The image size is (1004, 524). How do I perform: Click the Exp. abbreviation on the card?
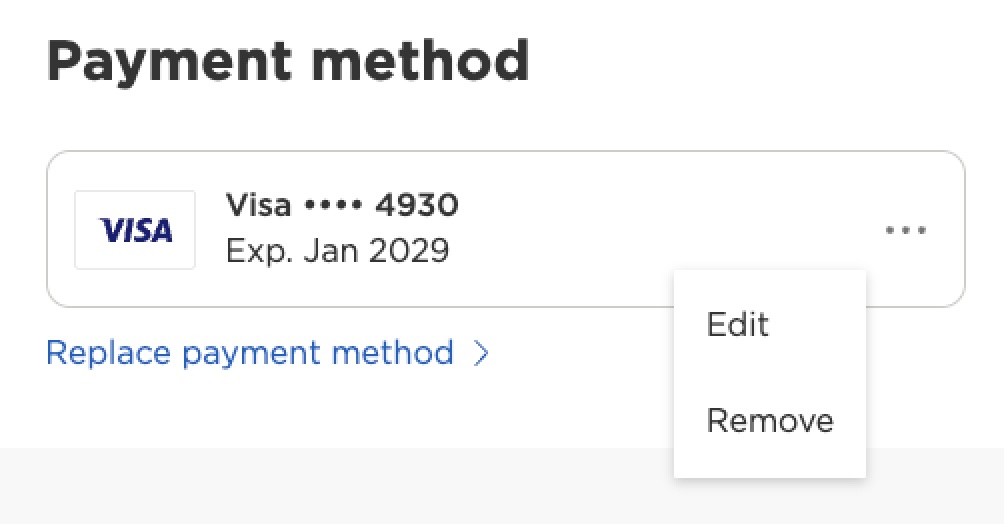coord(256,250)
